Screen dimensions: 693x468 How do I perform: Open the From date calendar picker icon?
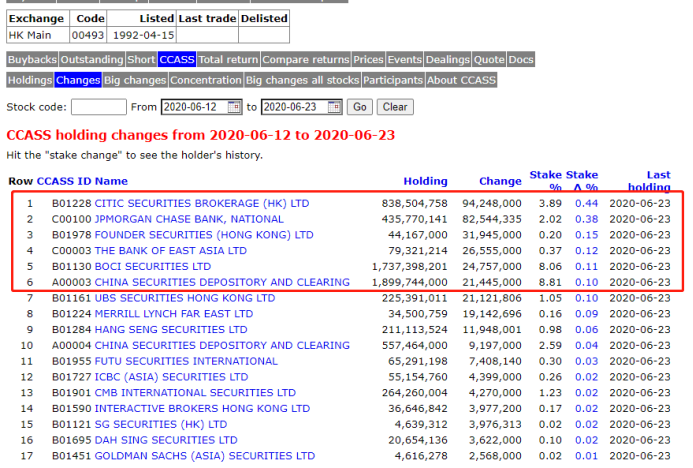(x=234, y=107)
